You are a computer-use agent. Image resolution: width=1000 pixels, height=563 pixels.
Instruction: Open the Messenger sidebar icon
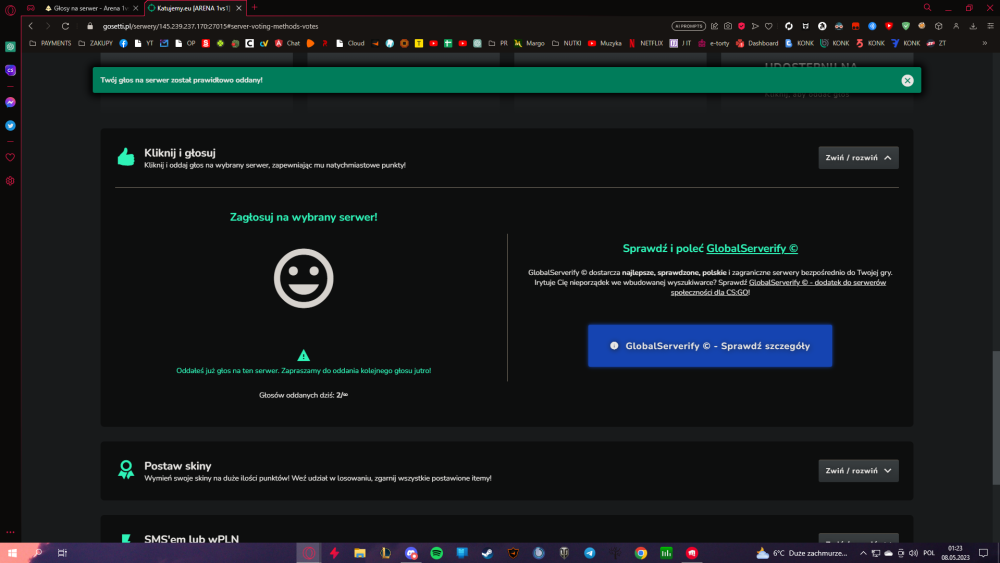click(10, 102)
